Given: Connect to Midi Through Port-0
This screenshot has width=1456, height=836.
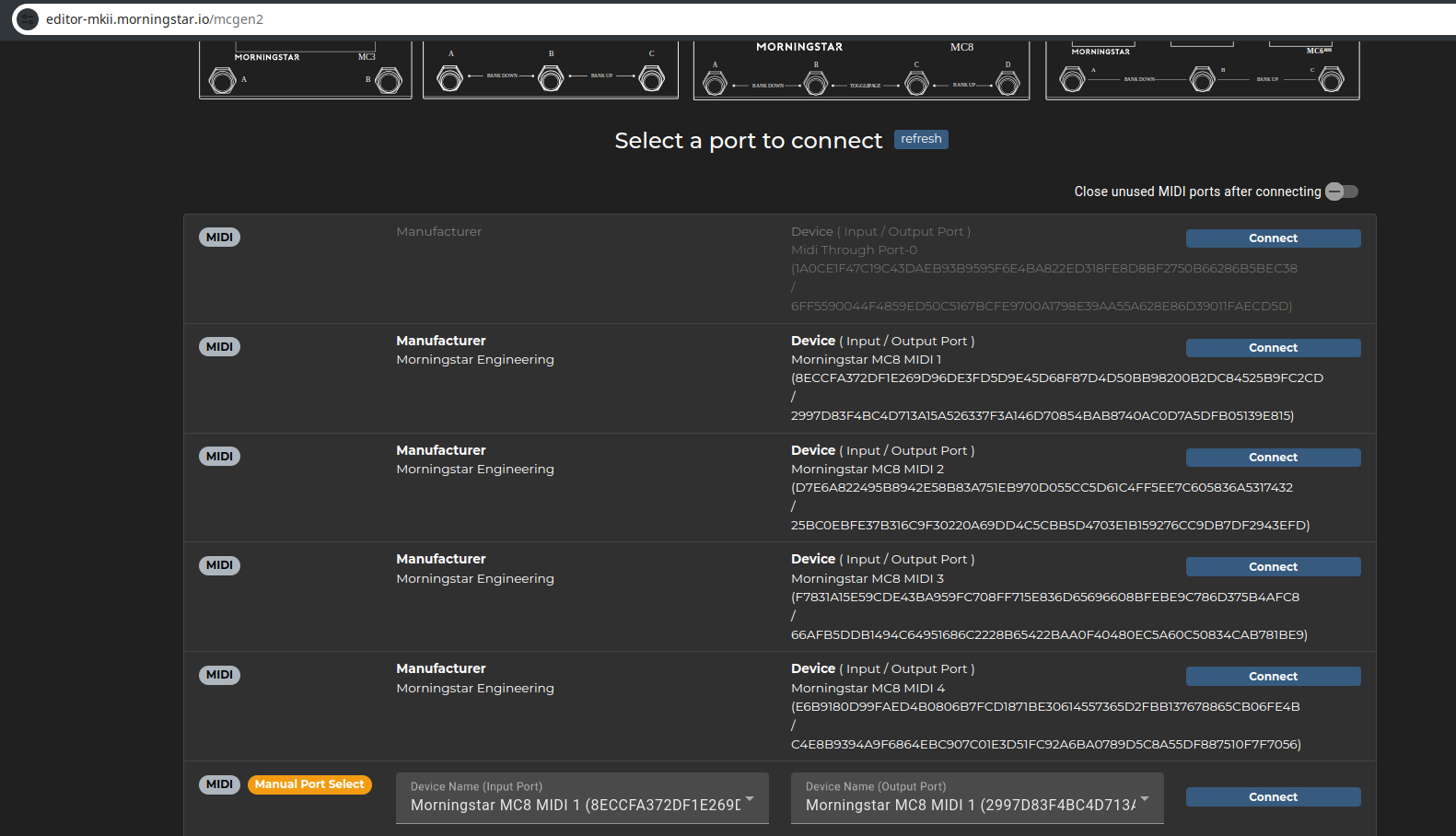Looking at the screenshot, I should pyautogui.click(x=1273, y=238).
